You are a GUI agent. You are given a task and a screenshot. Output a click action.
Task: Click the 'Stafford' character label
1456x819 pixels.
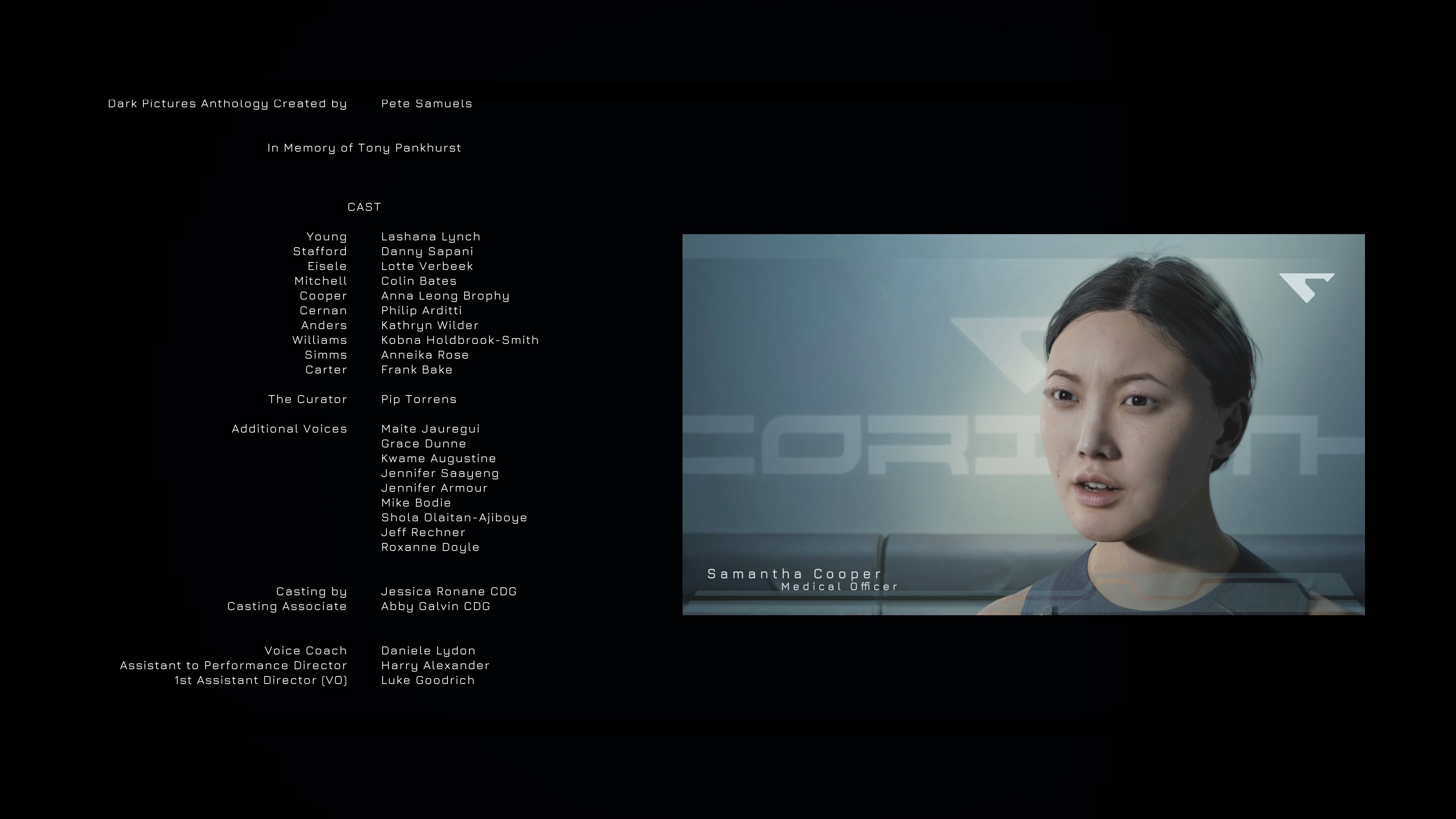point(320,251)
